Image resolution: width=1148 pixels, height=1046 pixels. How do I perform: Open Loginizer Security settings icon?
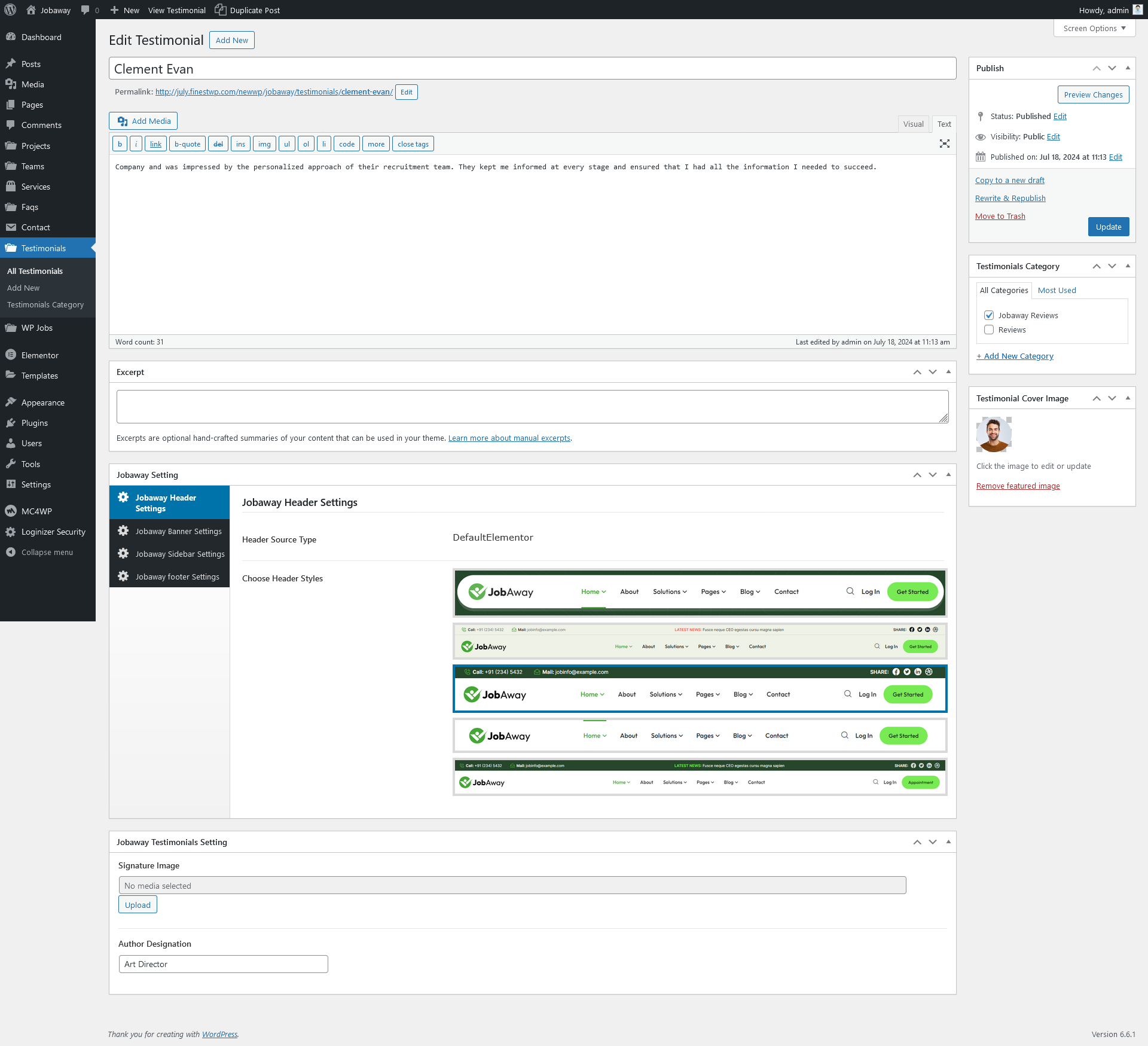11,532
